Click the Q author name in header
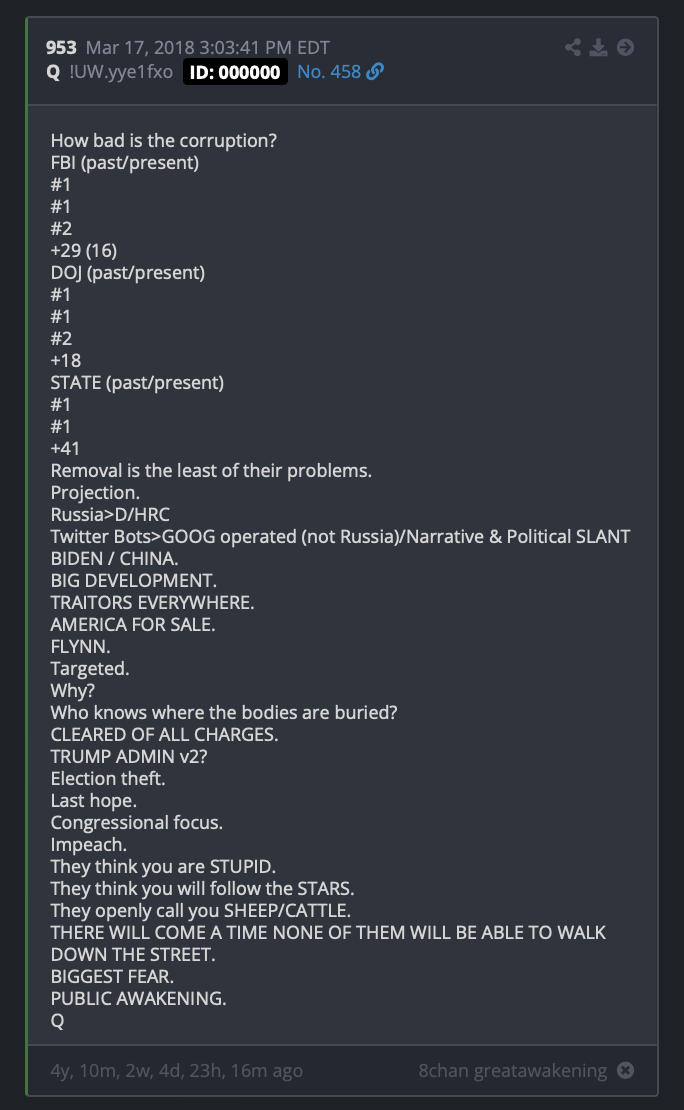This screenshot has width=684, height=1110. [53, 72]
